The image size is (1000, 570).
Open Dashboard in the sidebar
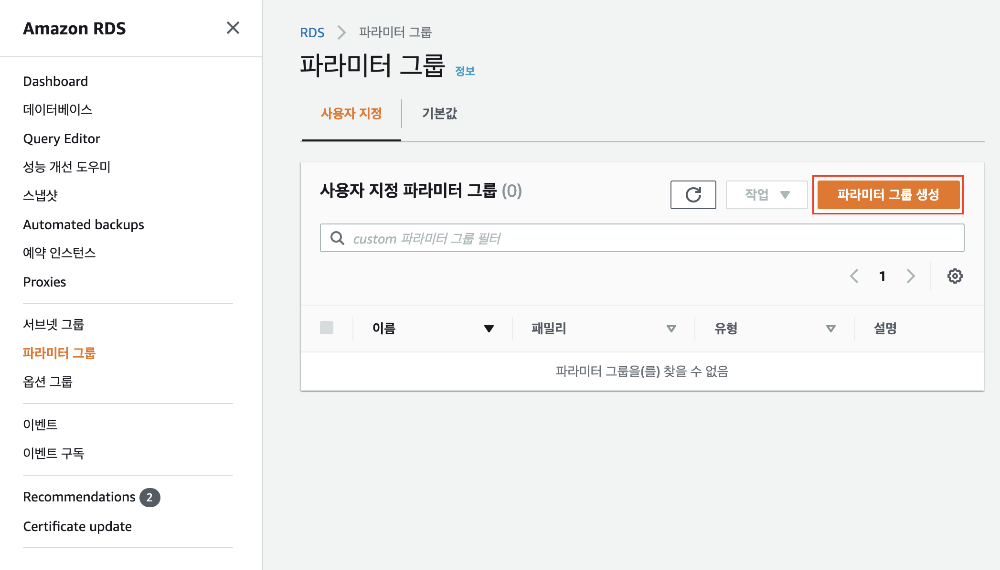pos(55,82)
